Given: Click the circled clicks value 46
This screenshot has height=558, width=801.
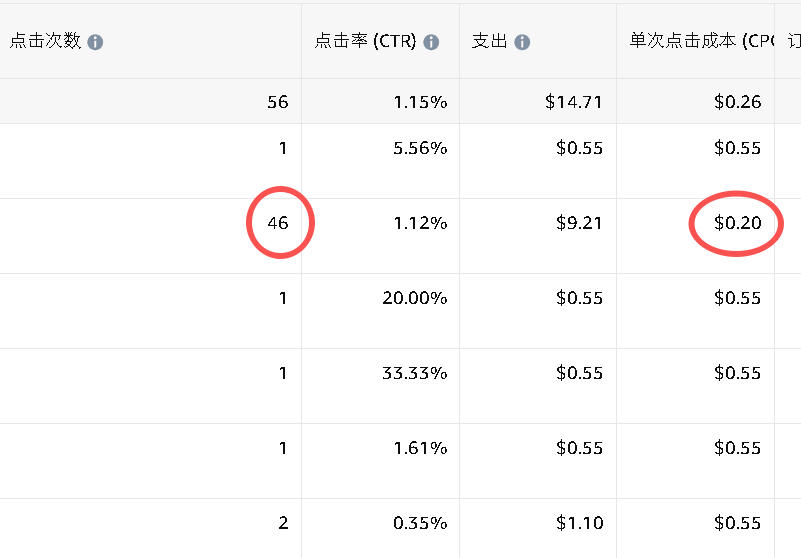Looking at the screenshot, I should pos(277,223).
